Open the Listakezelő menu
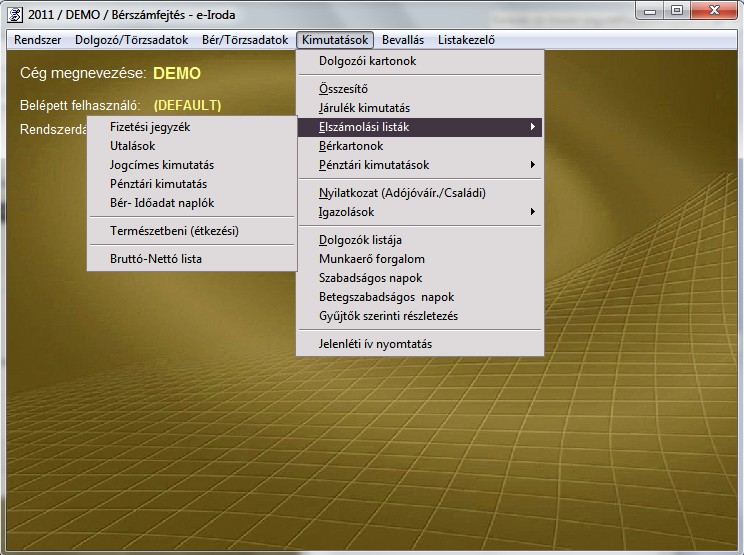Image resolution: width=744 pixels, height=555 pixels. pyautogui.click(x=466, y=40)
